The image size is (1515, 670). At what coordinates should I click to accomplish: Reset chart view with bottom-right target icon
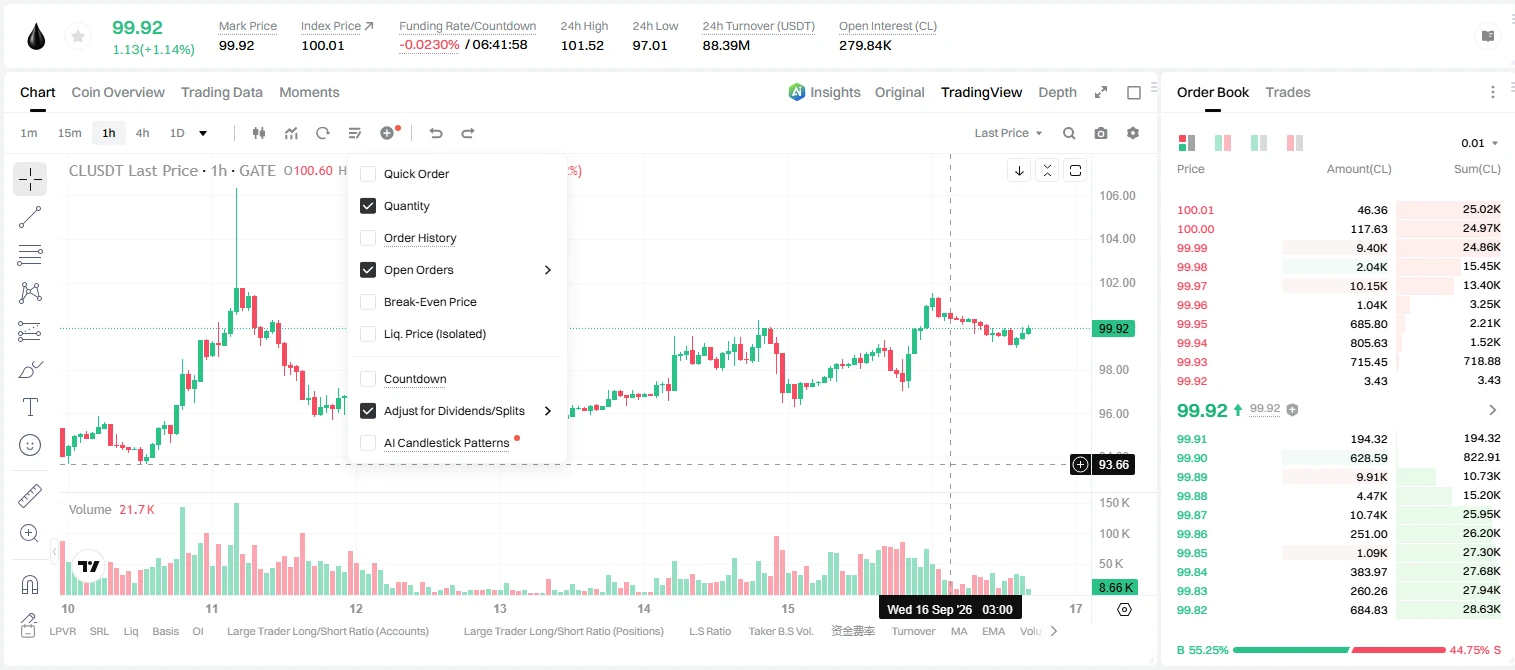click(x=1124, y=609)
